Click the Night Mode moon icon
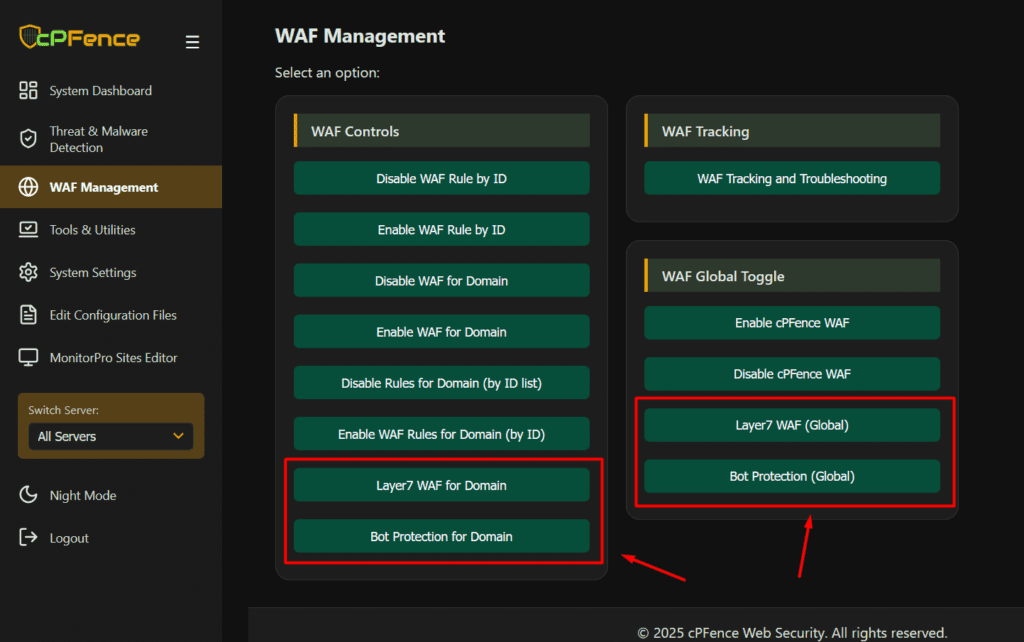 (x=28, y=494)
